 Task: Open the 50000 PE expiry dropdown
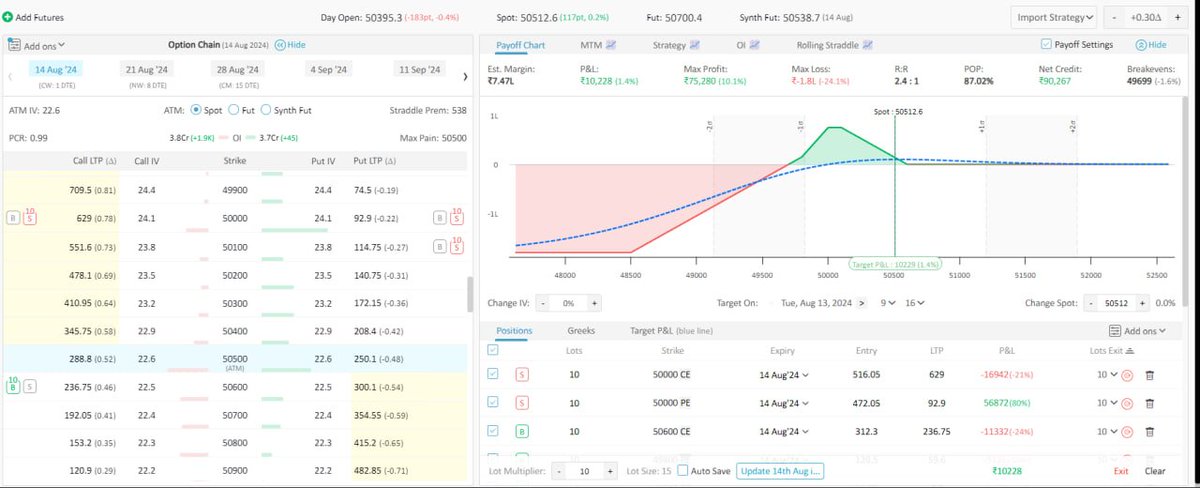(x=783, y=402)
